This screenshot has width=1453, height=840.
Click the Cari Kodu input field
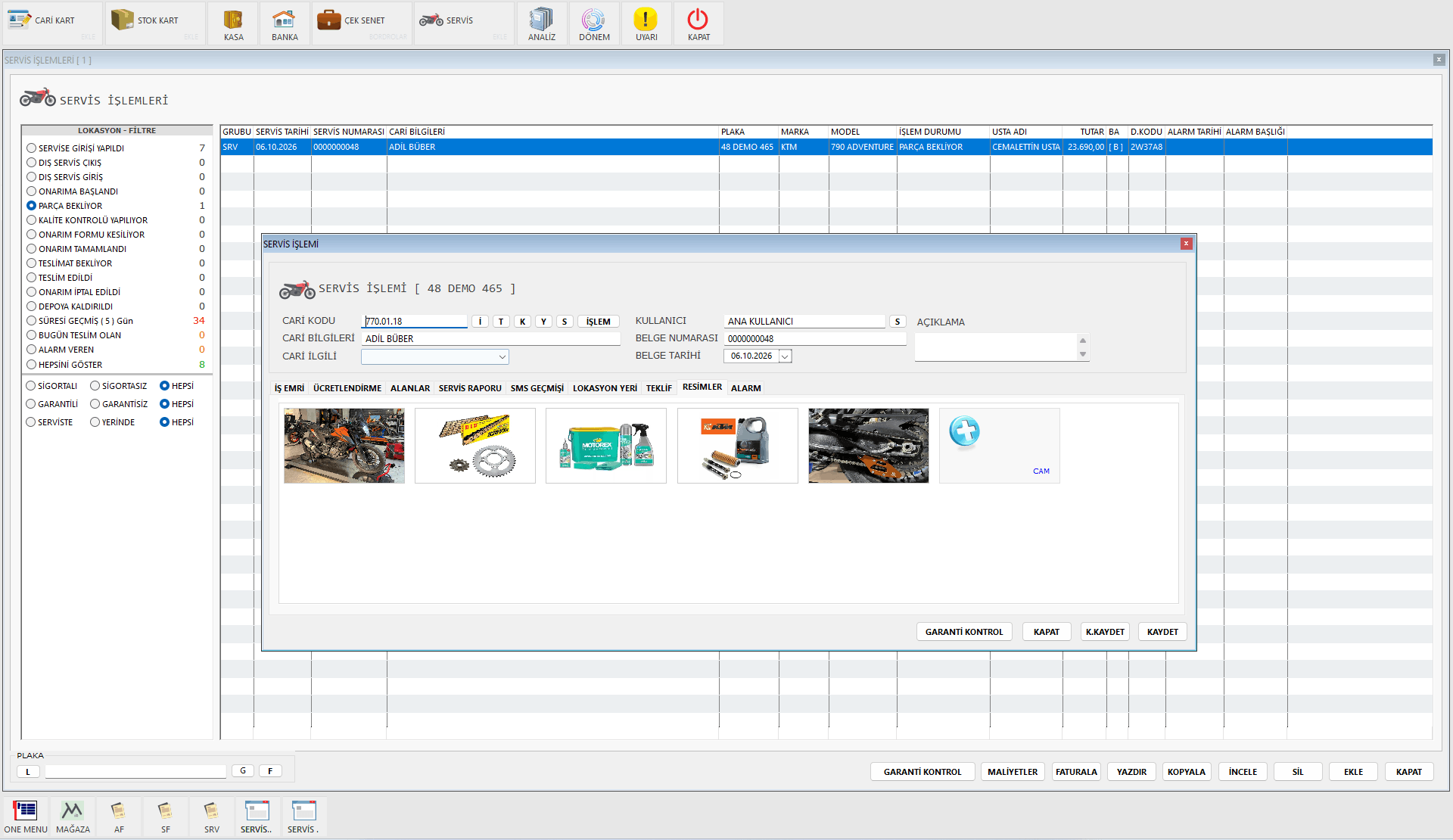(x=415, y=322)
